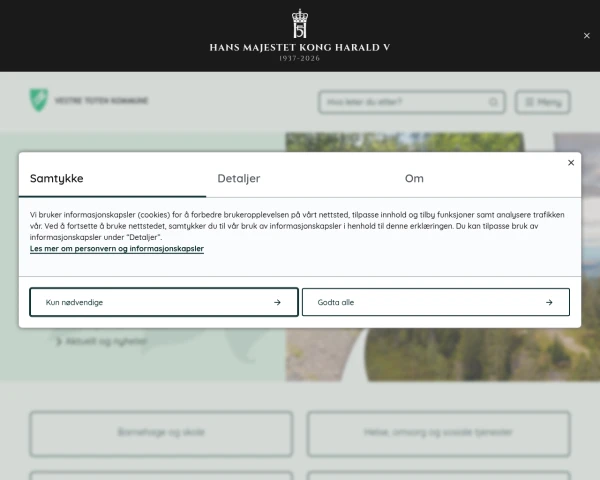
Task: Click the landscape hero photo
Action: pyautogui.click(x=443, y=354)
